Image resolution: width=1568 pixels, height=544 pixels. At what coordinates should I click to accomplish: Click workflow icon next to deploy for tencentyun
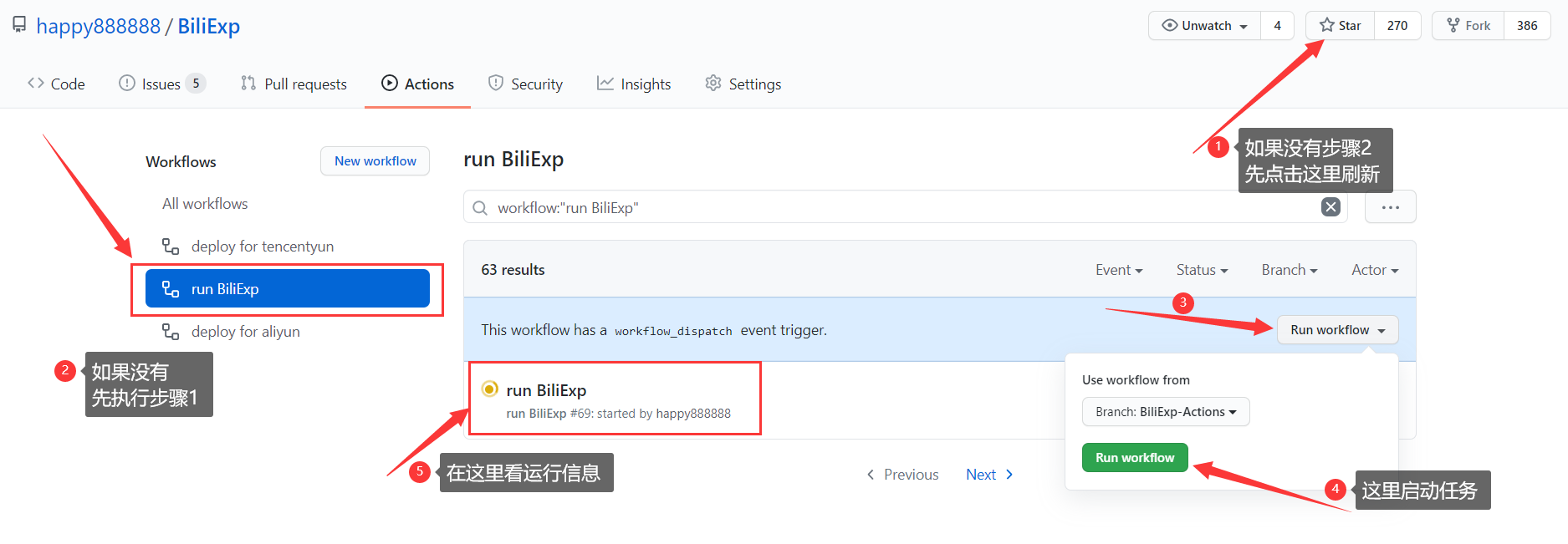(x=171, y=247)
